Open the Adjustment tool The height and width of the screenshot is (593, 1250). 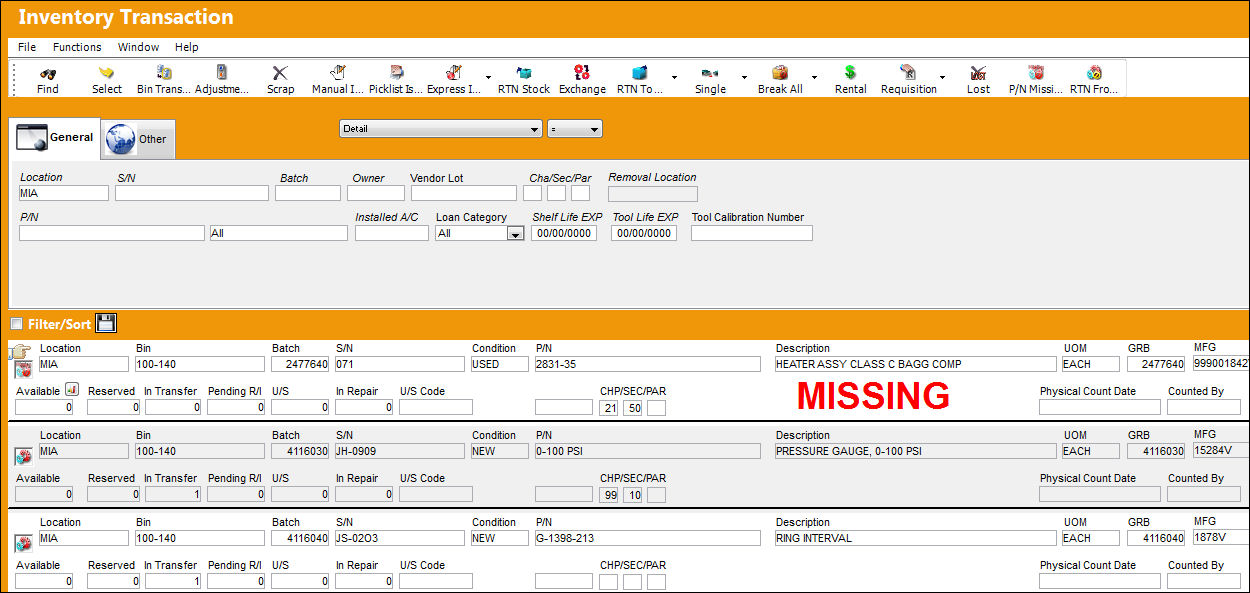(222, 73)
